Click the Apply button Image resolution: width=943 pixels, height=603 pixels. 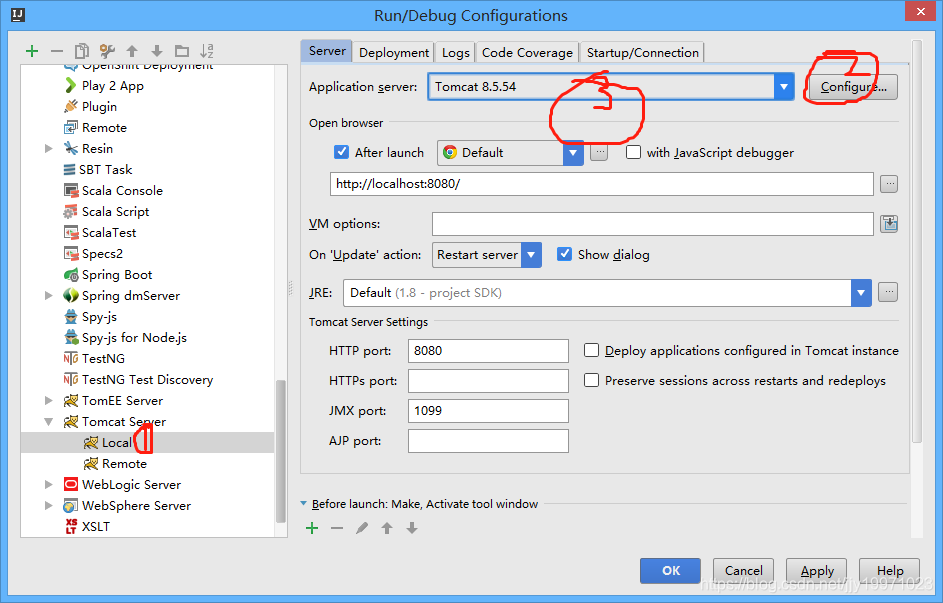coord(817,571)
